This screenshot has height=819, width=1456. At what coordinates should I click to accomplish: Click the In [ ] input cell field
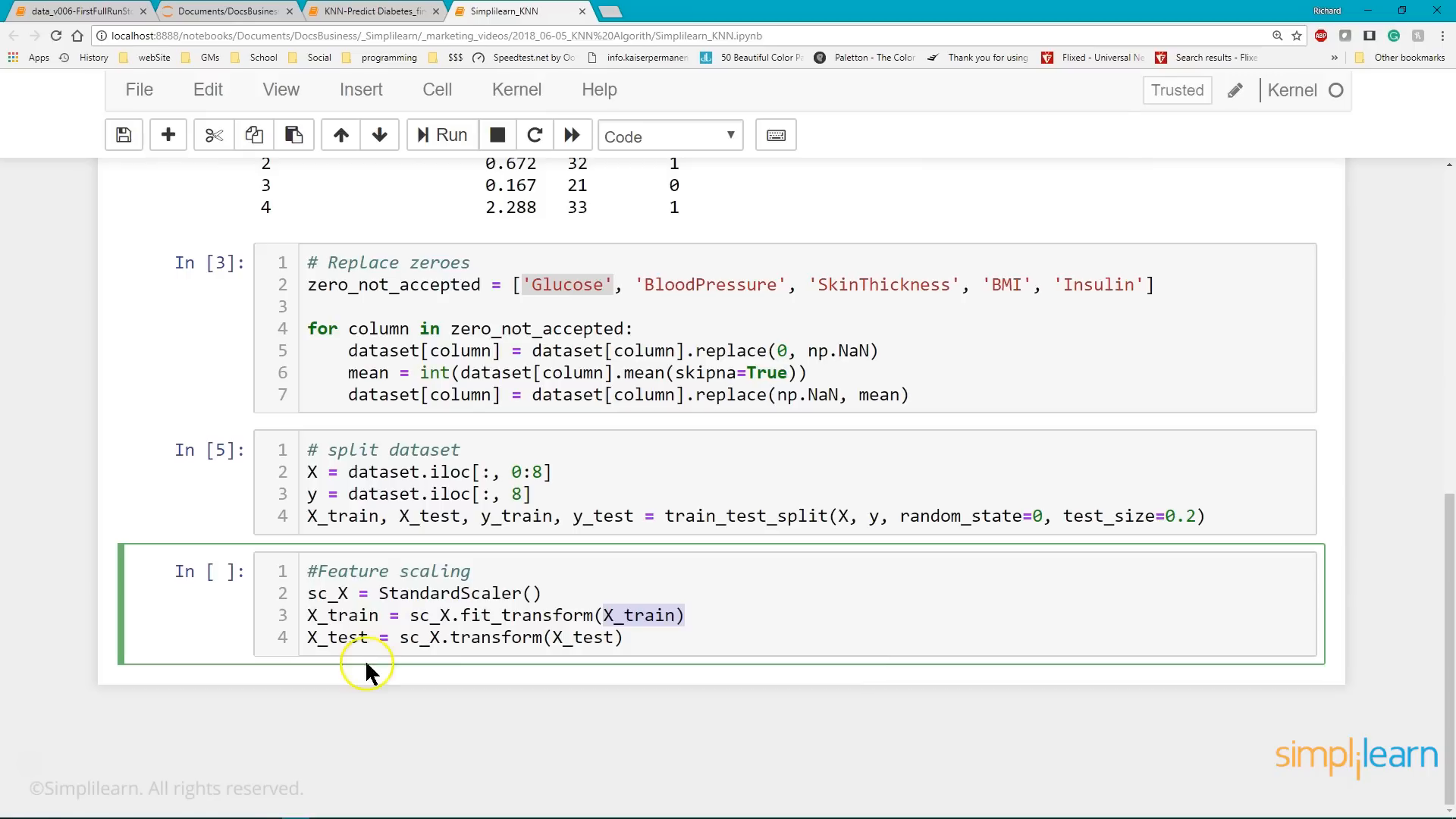coord(210,571)
